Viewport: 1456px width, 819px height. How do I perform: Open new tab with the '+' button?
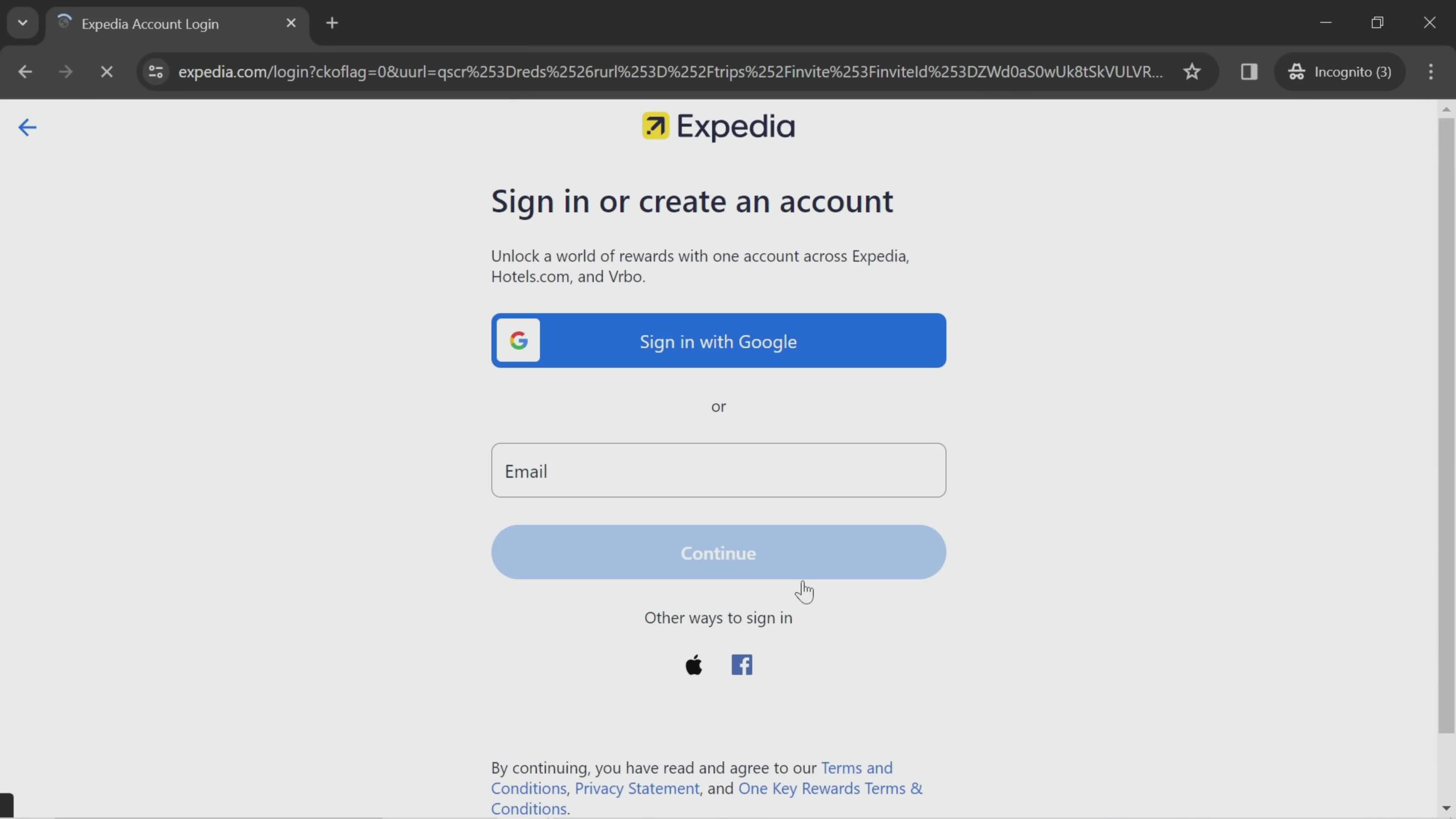332,22
